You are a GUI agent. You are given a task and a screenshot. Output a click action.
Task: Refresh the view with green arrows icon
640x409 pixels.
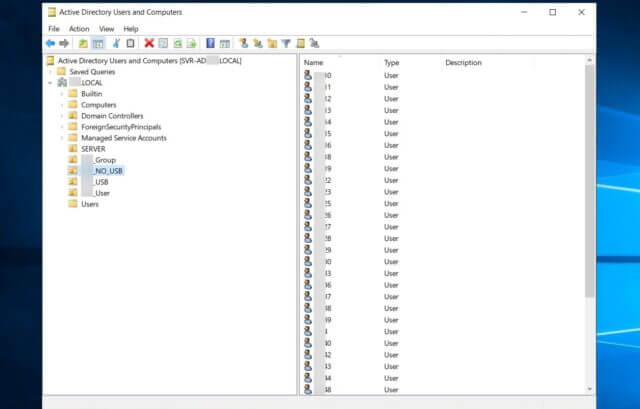178,43
